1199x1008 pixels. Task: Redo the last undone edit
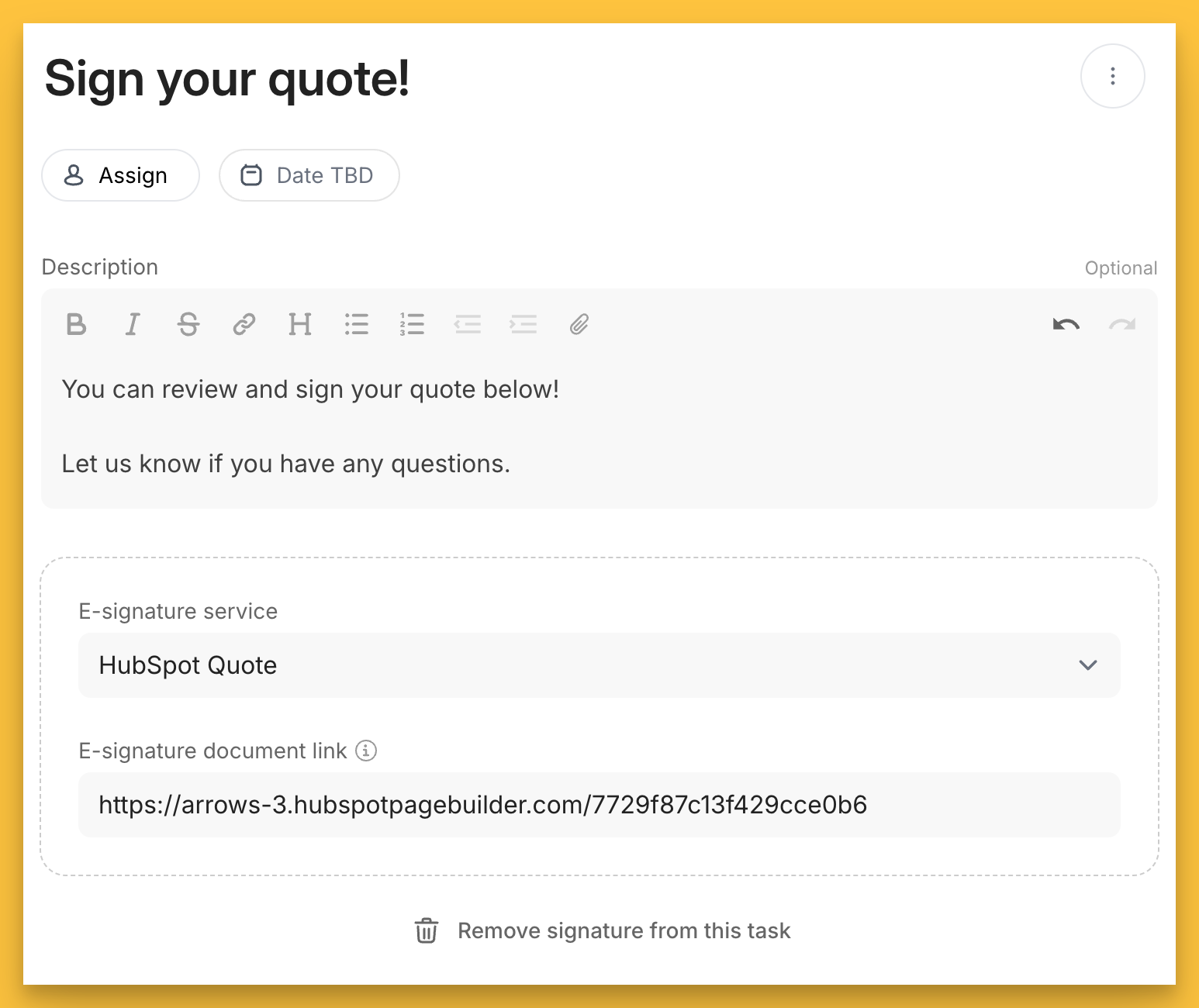[x=1122, y=324]
